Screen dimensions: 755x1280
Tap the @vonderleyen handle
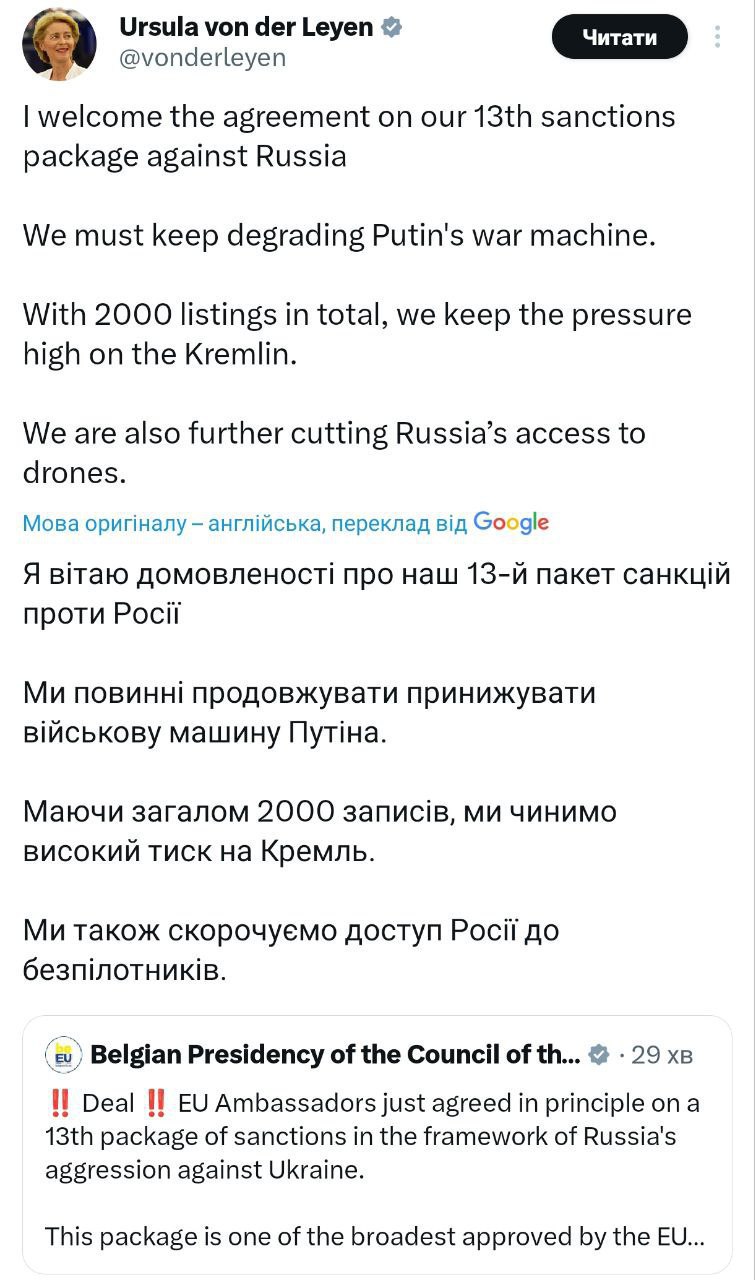pyautogui.click(x=203, y=58)
